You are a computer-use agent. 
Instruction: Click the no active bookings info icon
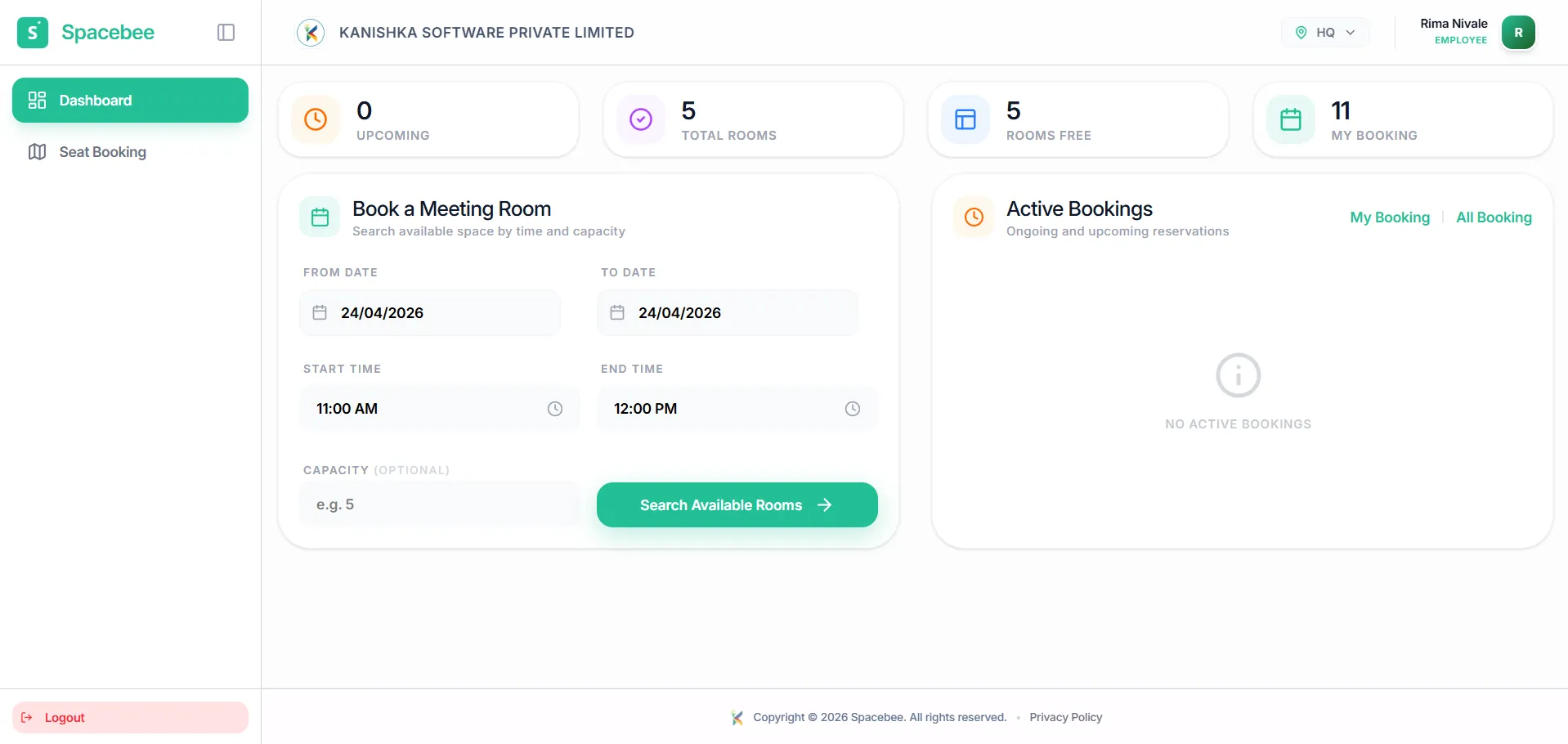tap(1239, 376)
